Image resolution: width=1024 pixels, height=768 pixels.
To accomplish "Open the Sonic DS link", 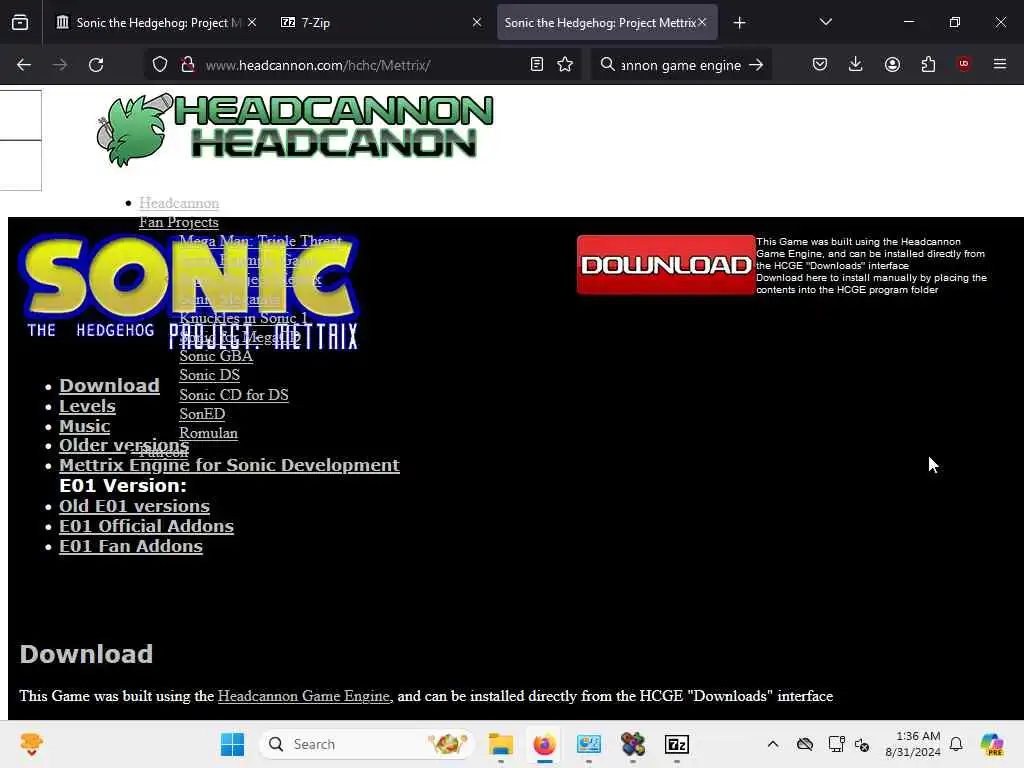I will point(210,375).
